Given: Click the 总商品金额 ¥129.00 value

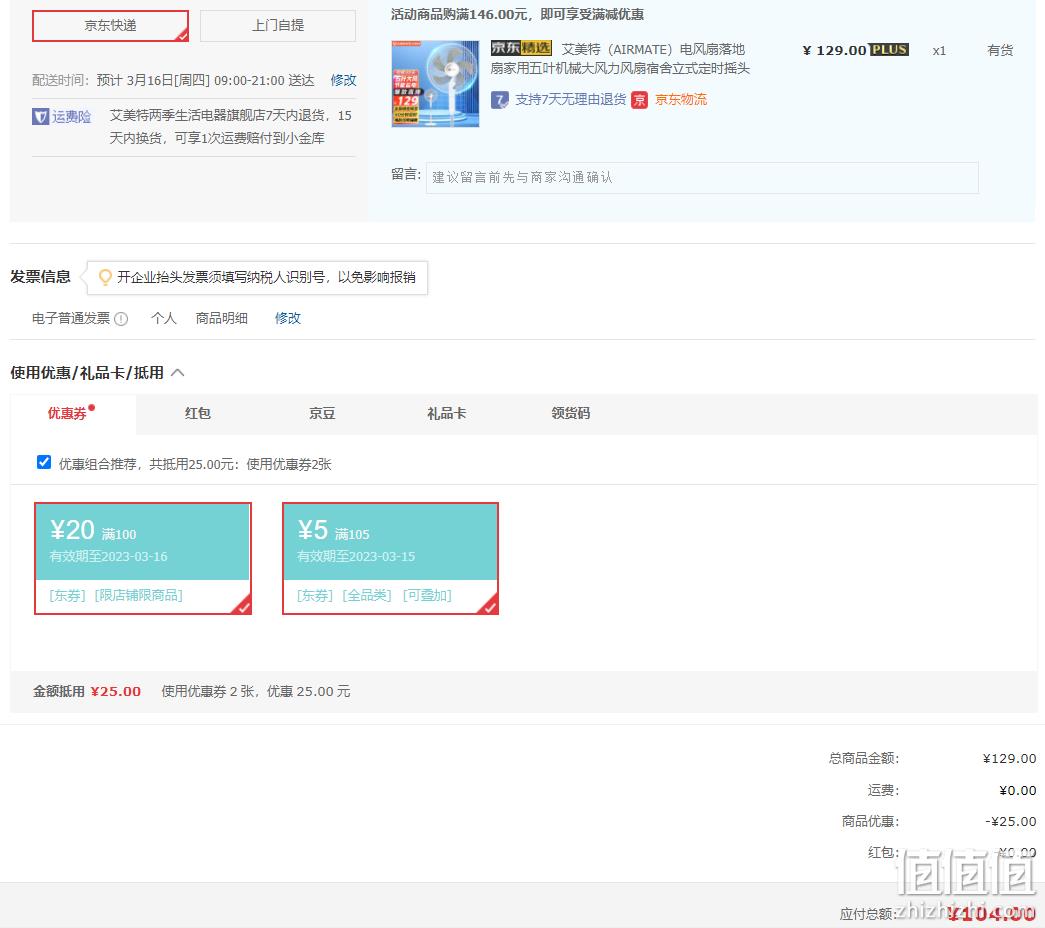Looking at the screenshot, I should pyautogui.click(x=1009, y=759).
